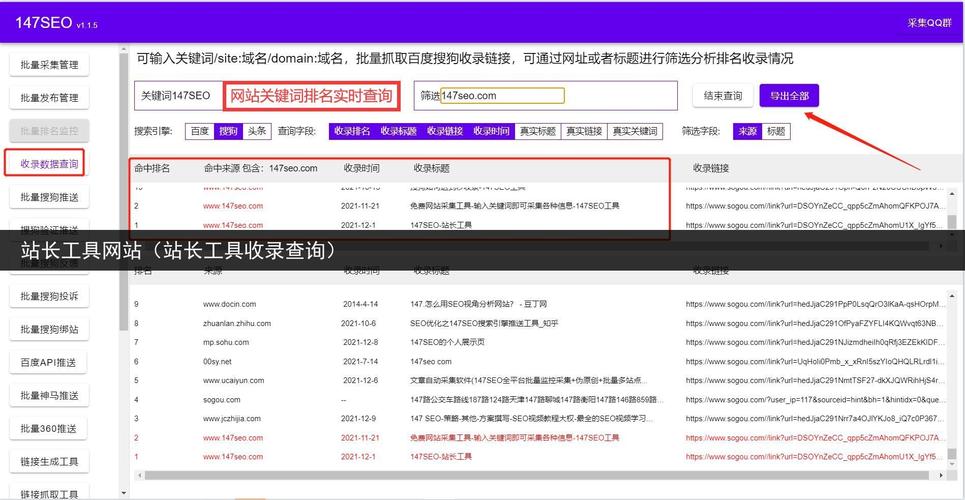Click results horizontal scrollbar left arrow

click(x=139, y=475)
